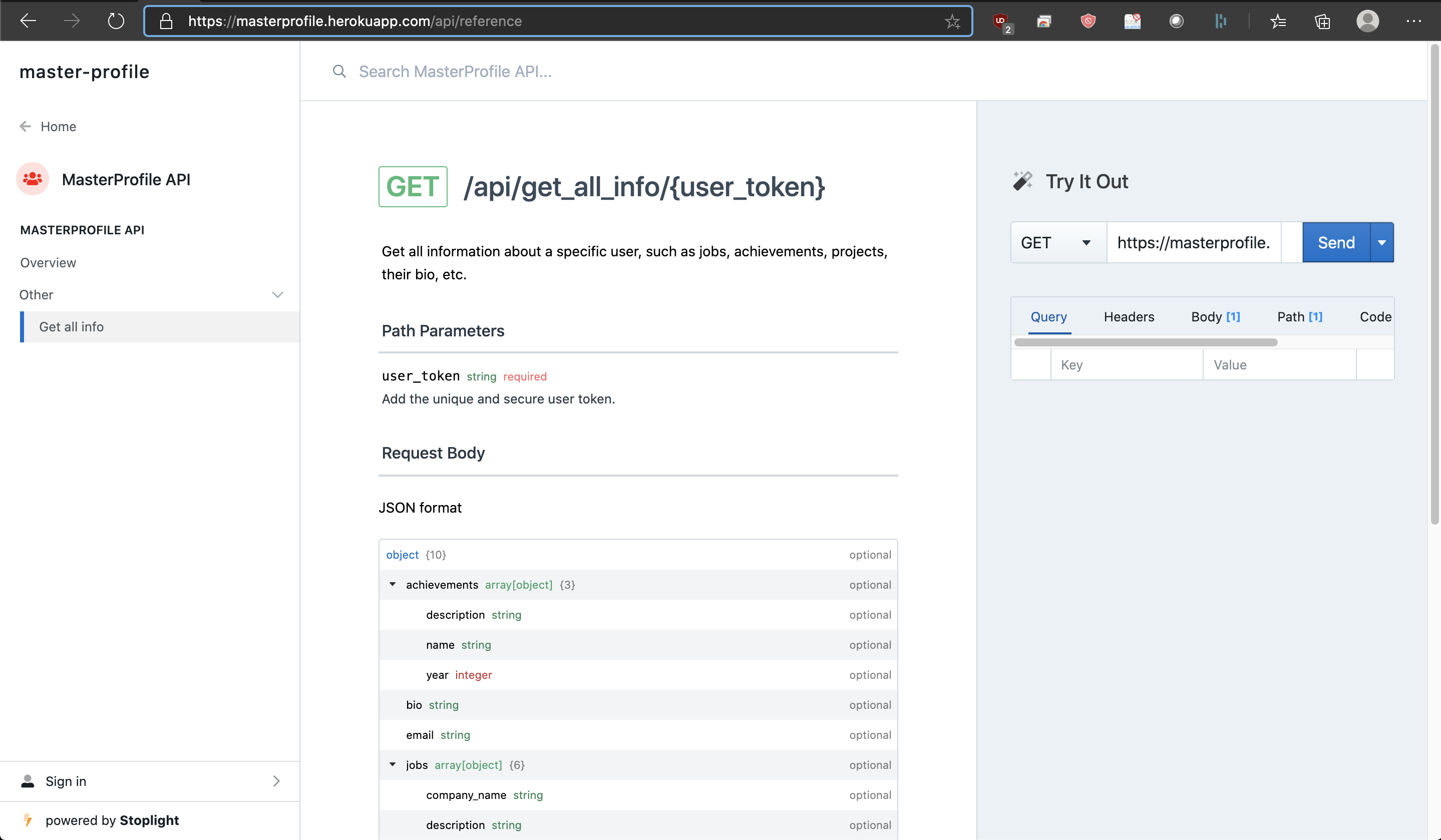Open the browser favorites list icon
The height and width of the screenshot is (840, 1441).
(x=1278, y=21)
